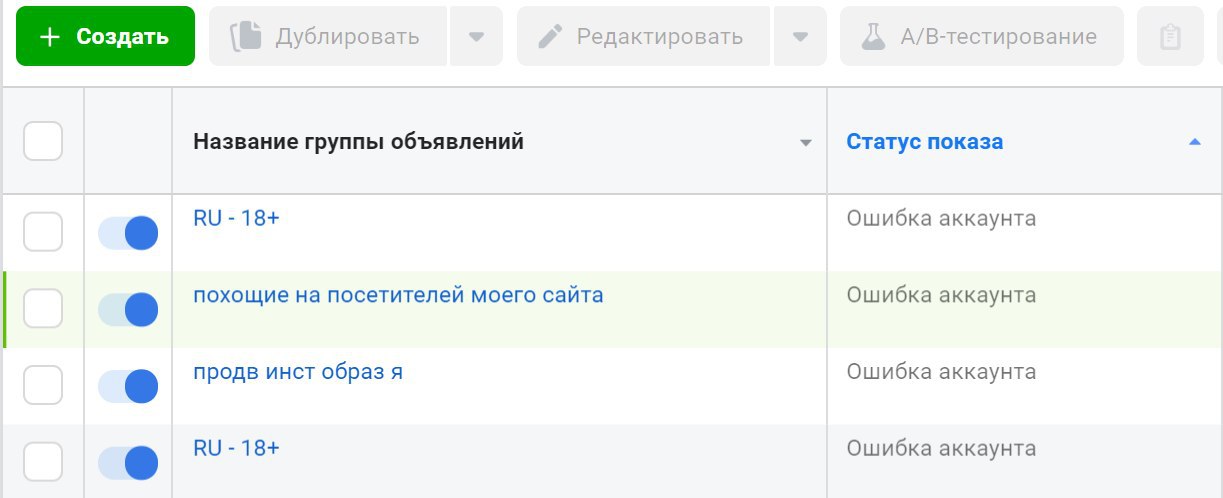Turn off the toggle for the first RU - 18+ row
This screenshot has width=1223, height=498.
128,233
